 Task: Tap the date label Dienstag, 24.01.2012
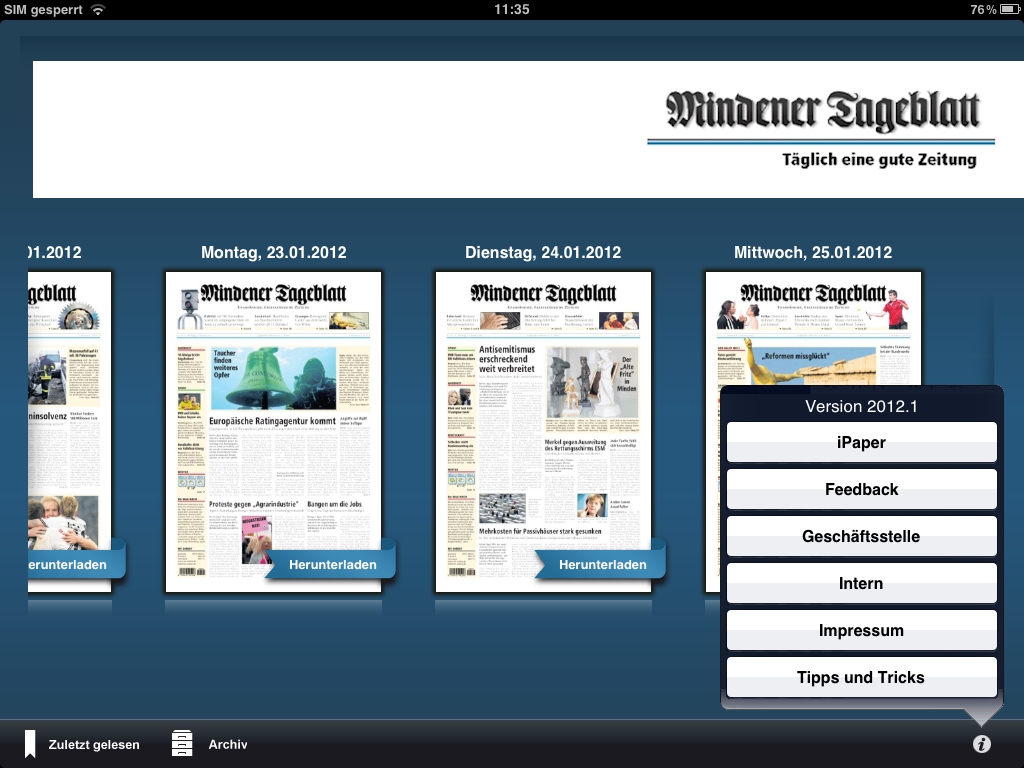coord(543,252)
